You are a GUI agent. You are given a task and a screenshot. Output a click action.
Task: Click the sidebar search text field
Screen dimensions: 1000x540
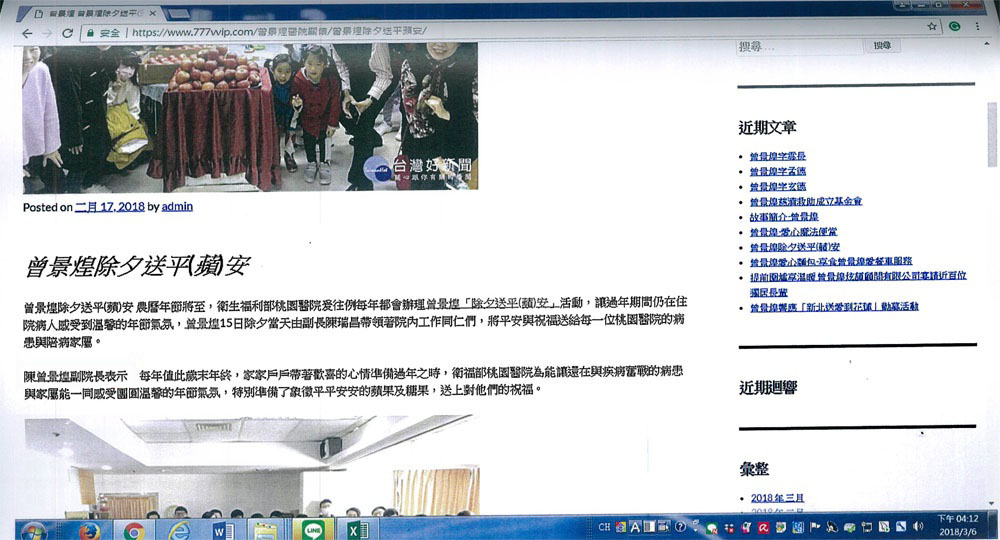pos(798,46)
